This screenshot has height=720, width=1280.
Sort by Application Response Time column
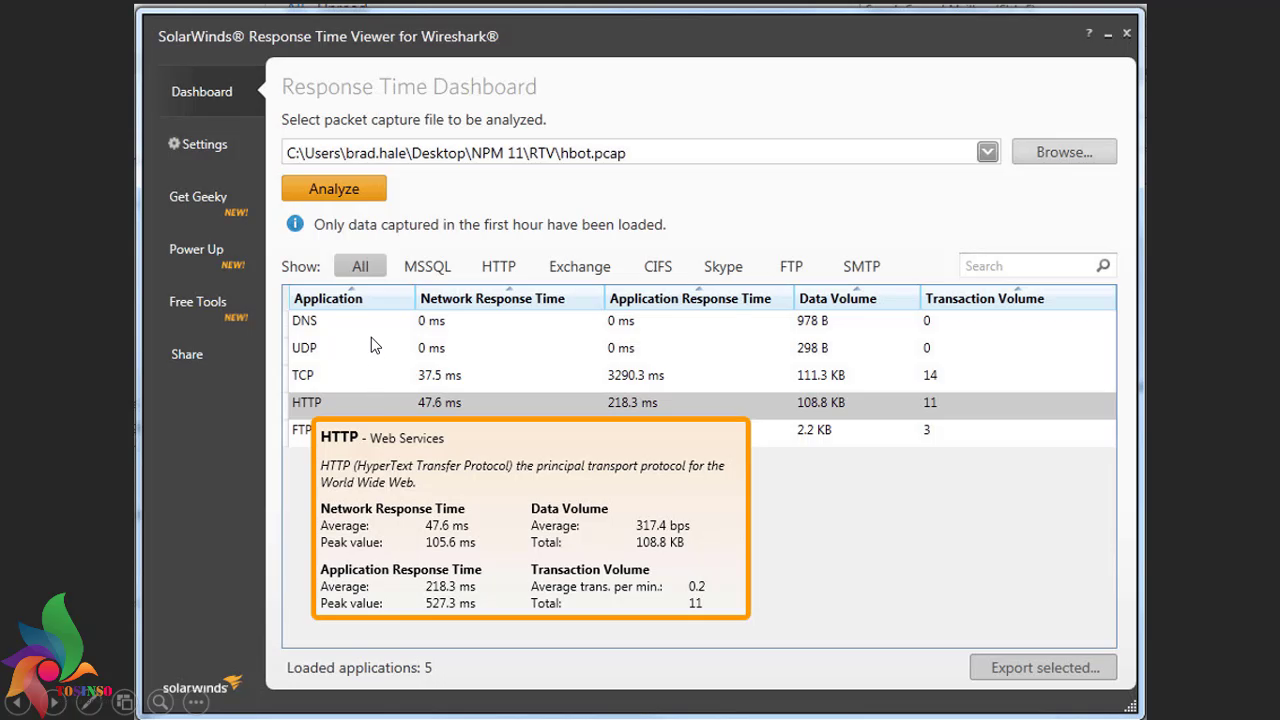pyautogui.click(x=699, y=298)
